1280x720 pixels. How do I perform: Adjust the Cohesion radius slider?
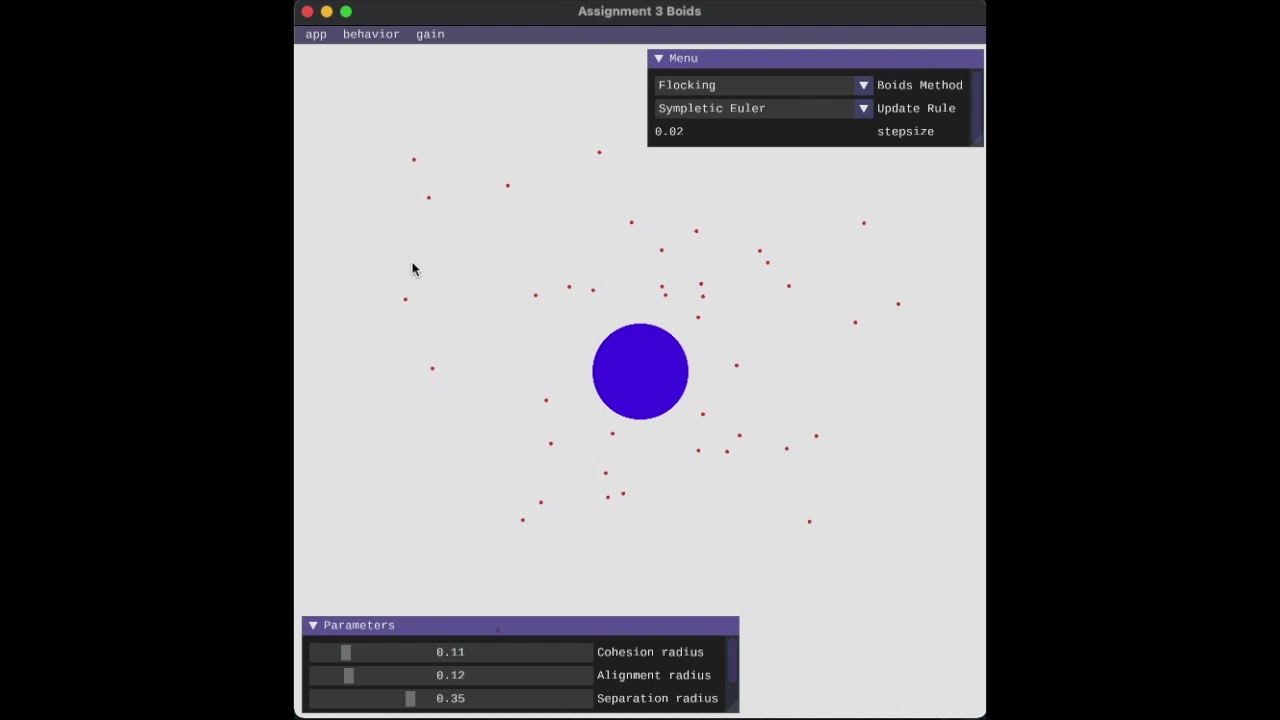450,652
